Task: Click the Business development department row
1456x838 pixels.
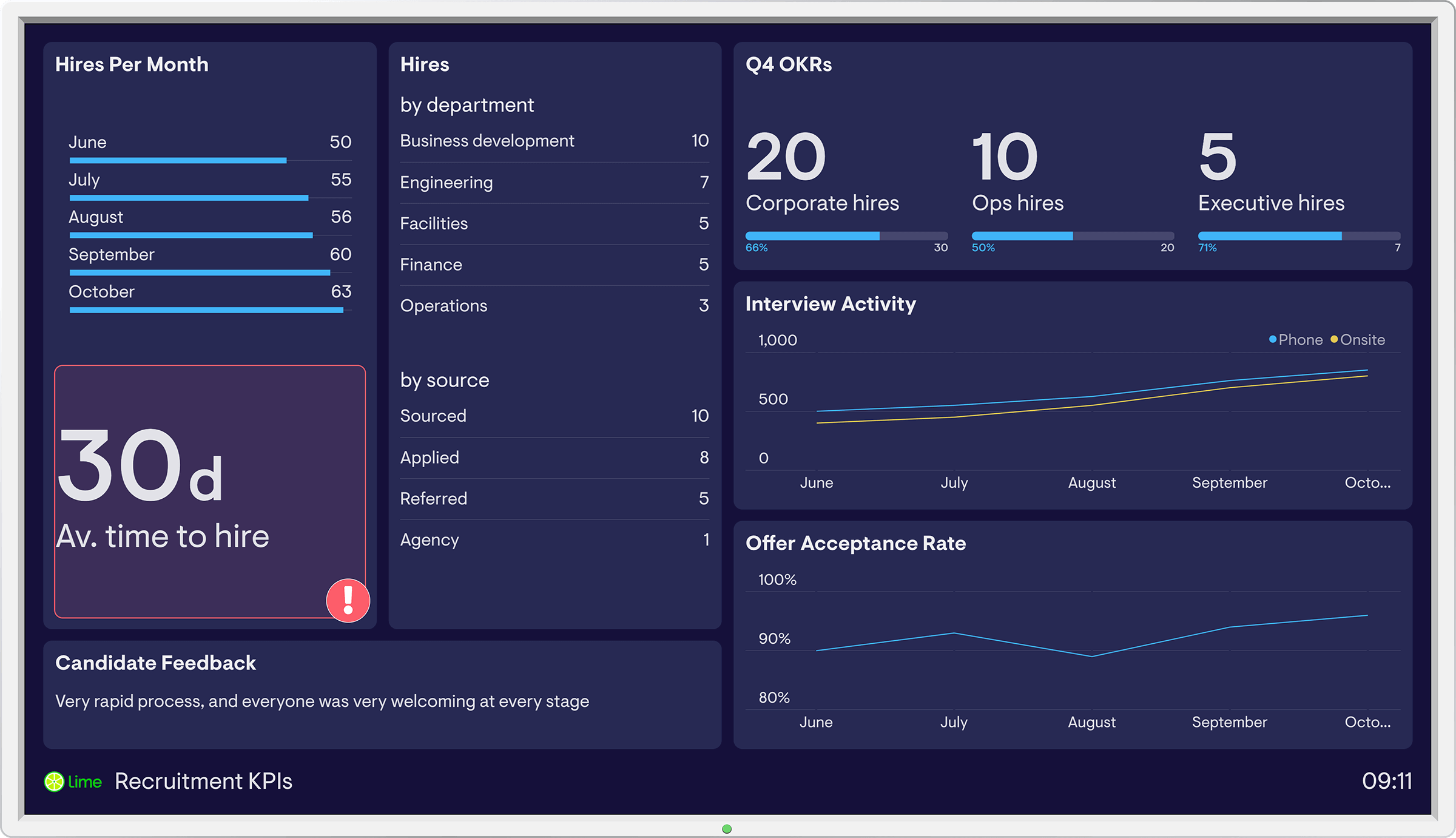Action: pos(554,141)
